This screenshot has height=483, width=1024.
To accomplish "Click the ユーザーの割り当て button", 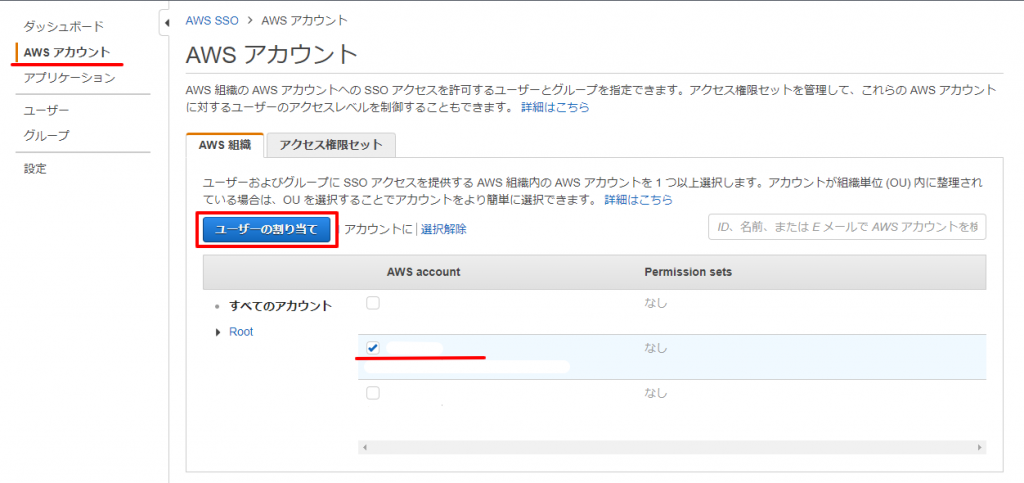I will [x=266, y=229].
